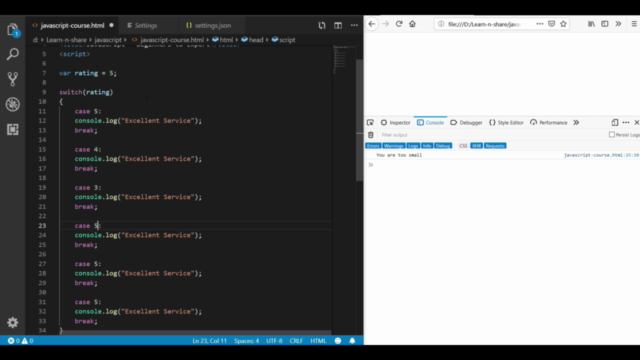Toggle the Logs filter
Screen dimensions: 640x360
pyautogui.click(x=413, y=146)
